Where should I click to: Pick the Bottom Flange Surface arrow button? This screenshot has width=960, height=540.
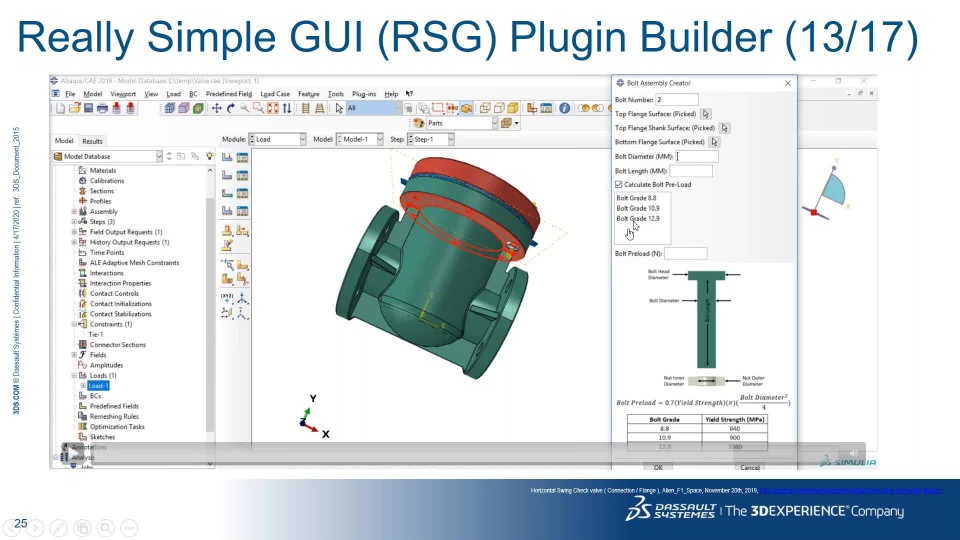click(x=714, y=142)
